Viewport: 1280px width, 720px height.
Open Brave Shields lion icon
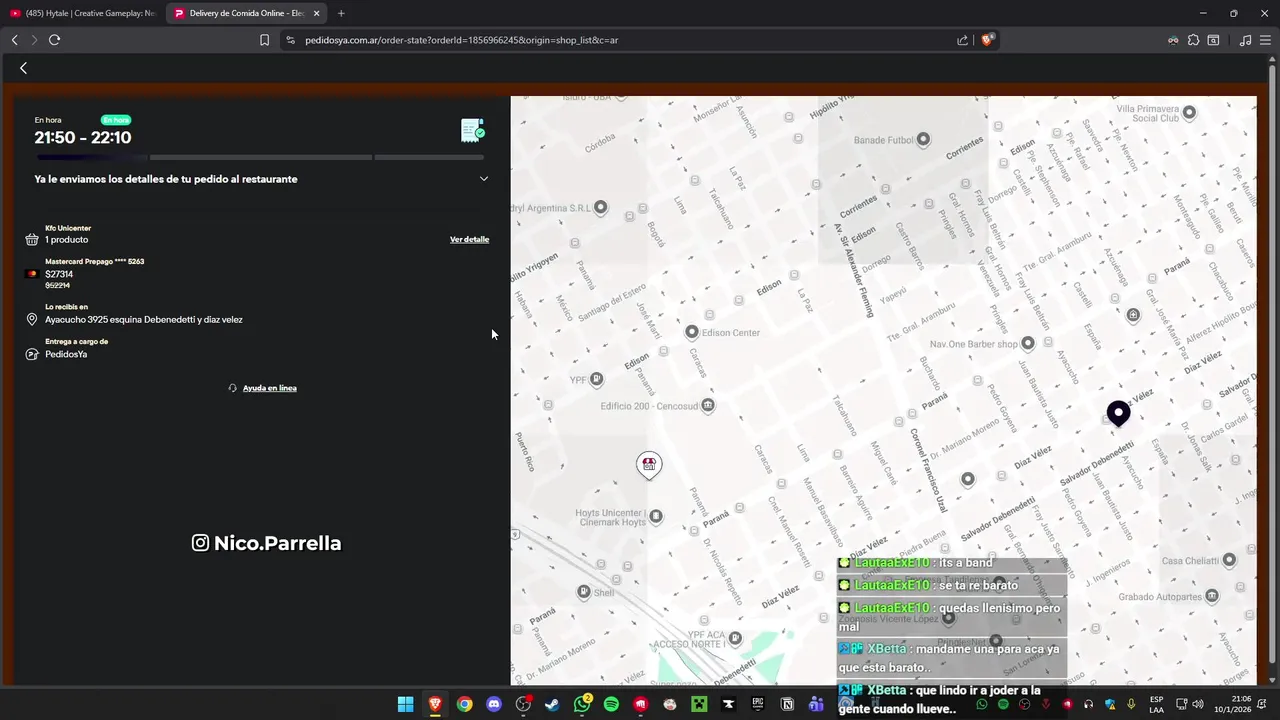tap(987, 40)
